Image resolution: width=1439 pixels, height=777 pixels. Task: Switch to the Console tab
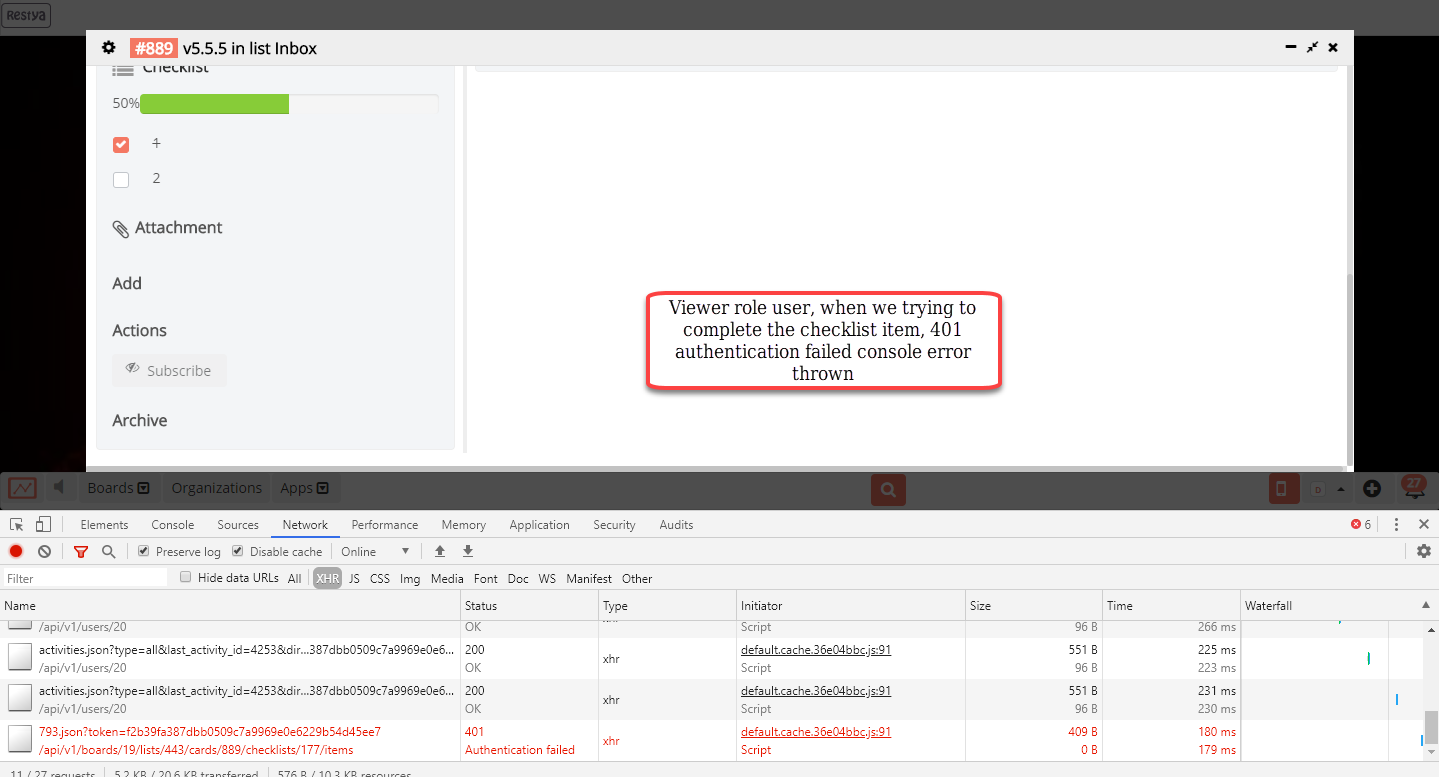172,524
